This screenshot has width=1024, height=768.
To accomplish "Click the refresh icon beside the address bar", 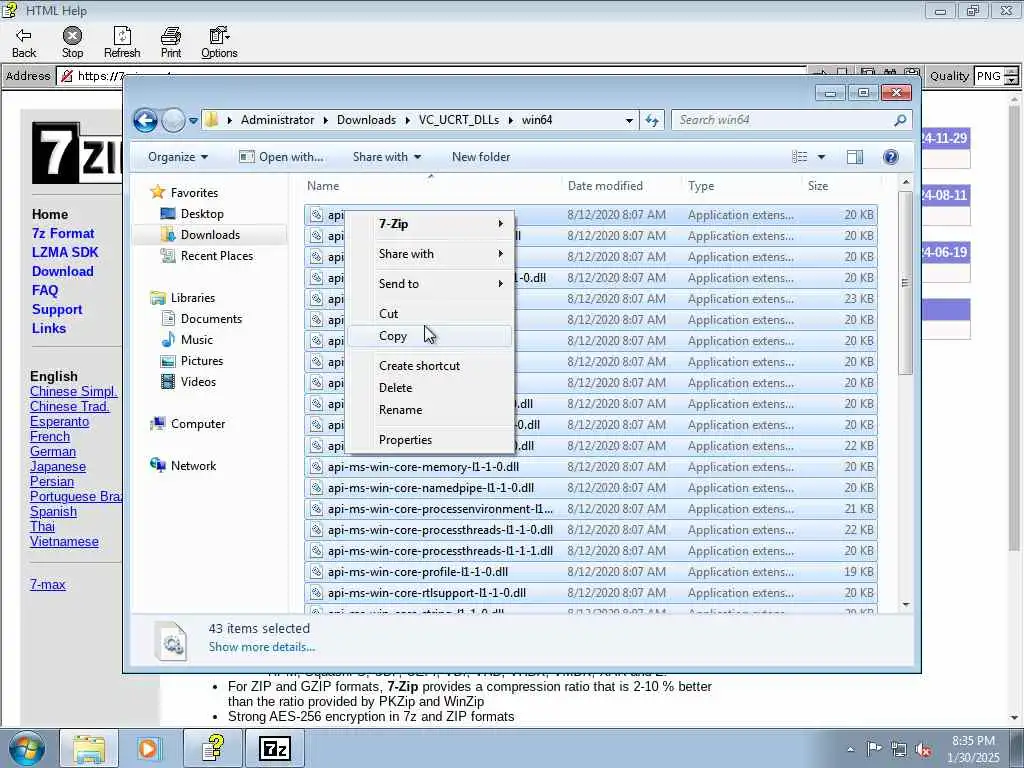I will click(652, 120).
